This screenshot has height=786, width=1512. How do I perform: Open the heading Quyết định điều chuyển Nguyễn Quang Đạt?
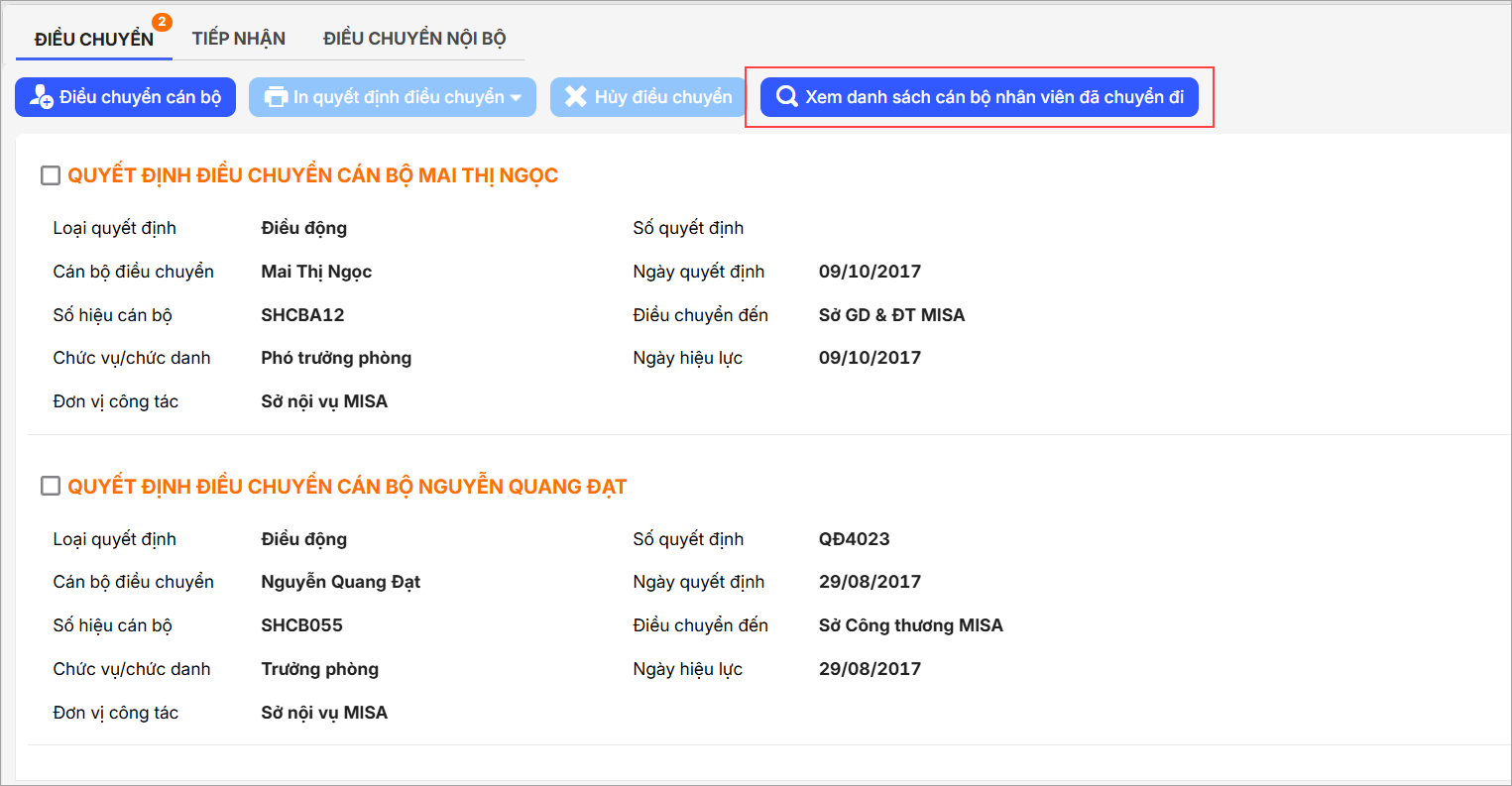tap(347, 487)
